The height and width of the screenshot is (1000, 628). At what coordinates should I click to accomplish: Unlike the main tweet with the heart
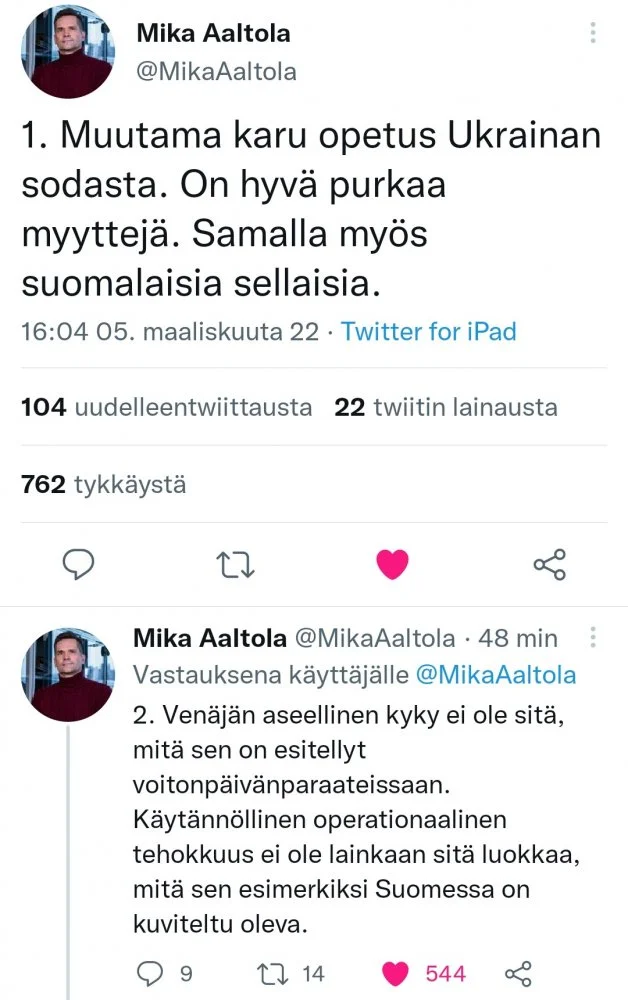point(392,566)
